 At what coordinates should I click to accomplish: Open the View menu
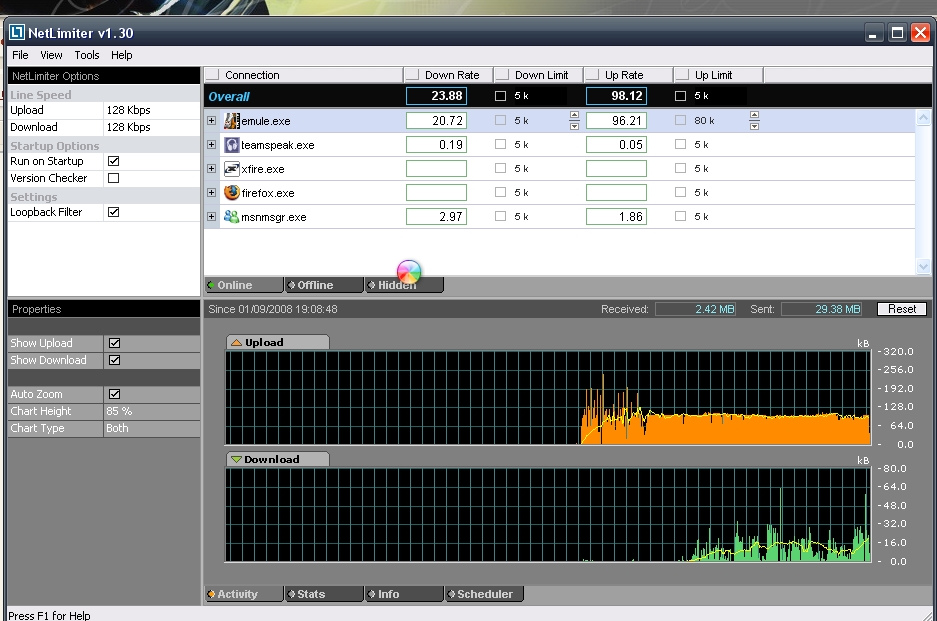coord(51,55)
